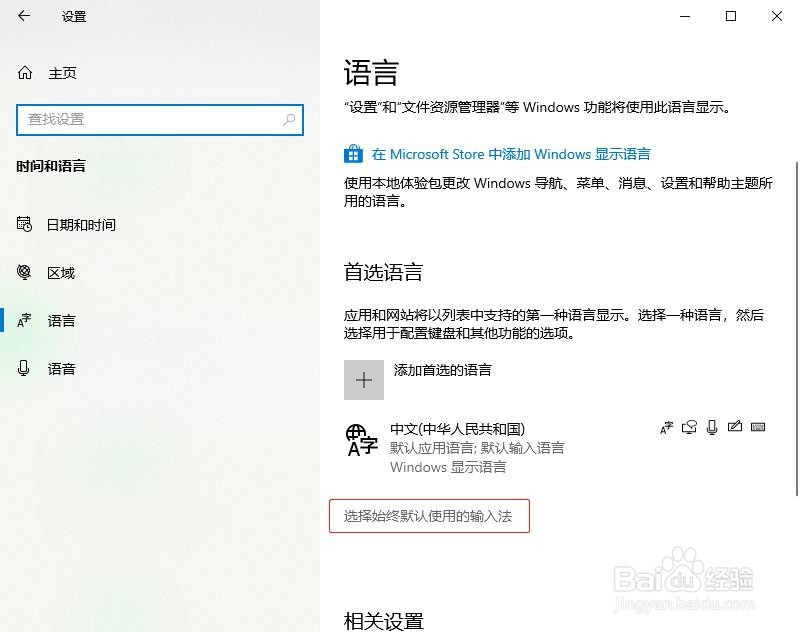800x632 pixels.
Task: Click the 相关设置 heading
Action: 384,621
